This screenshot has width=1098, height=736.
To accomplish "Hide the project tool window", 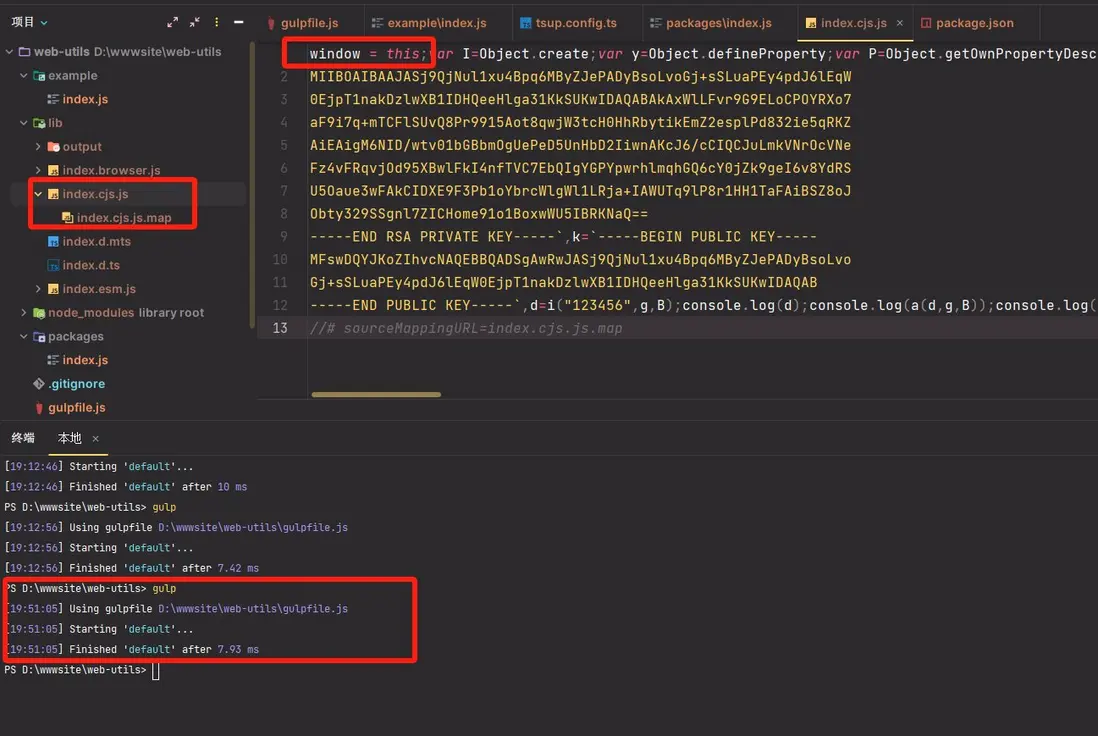I will 239,22.
